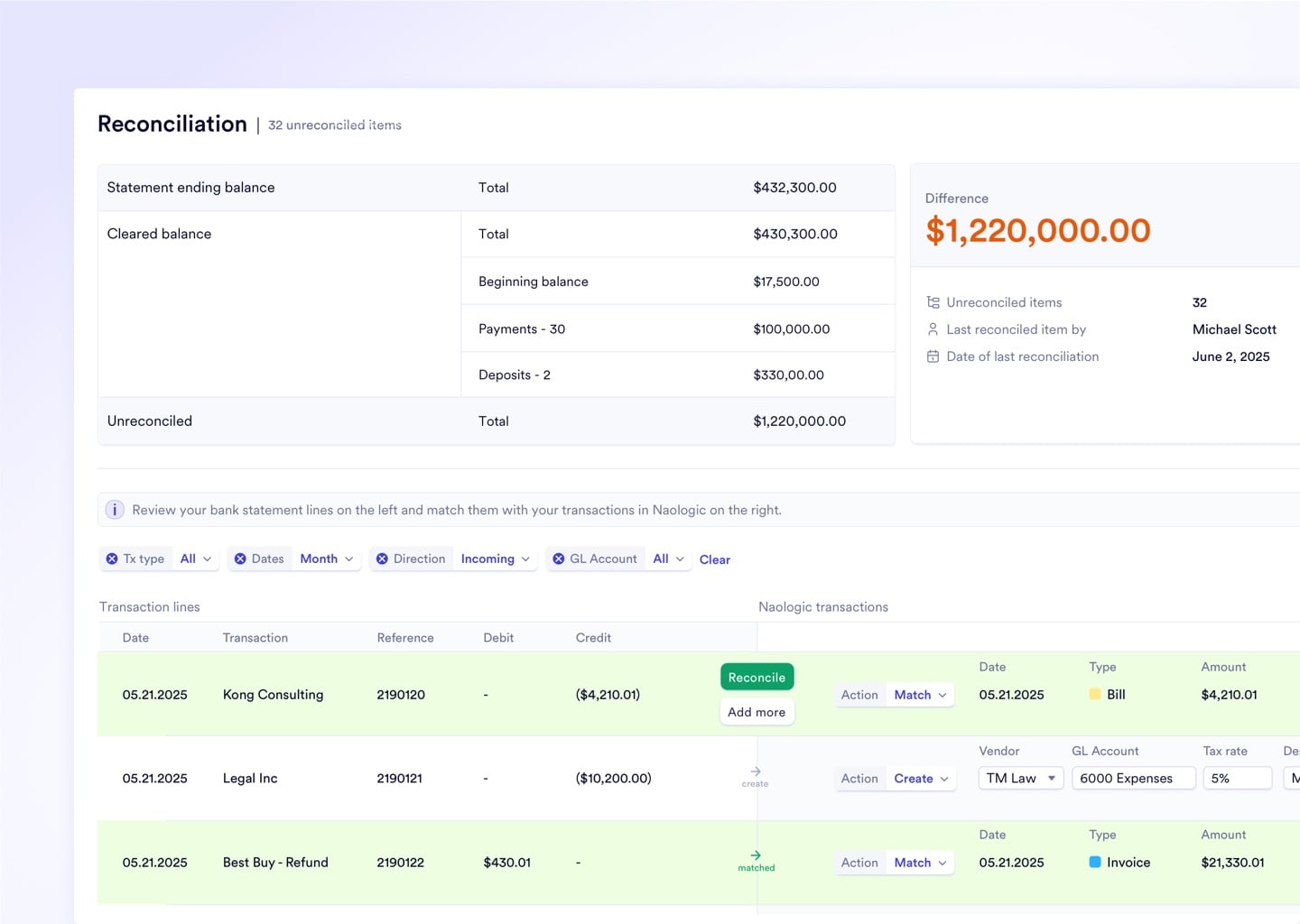Click the Date column header
Image resolution: width=1300 pixels, height=924 pixels.
coord(135,638)
